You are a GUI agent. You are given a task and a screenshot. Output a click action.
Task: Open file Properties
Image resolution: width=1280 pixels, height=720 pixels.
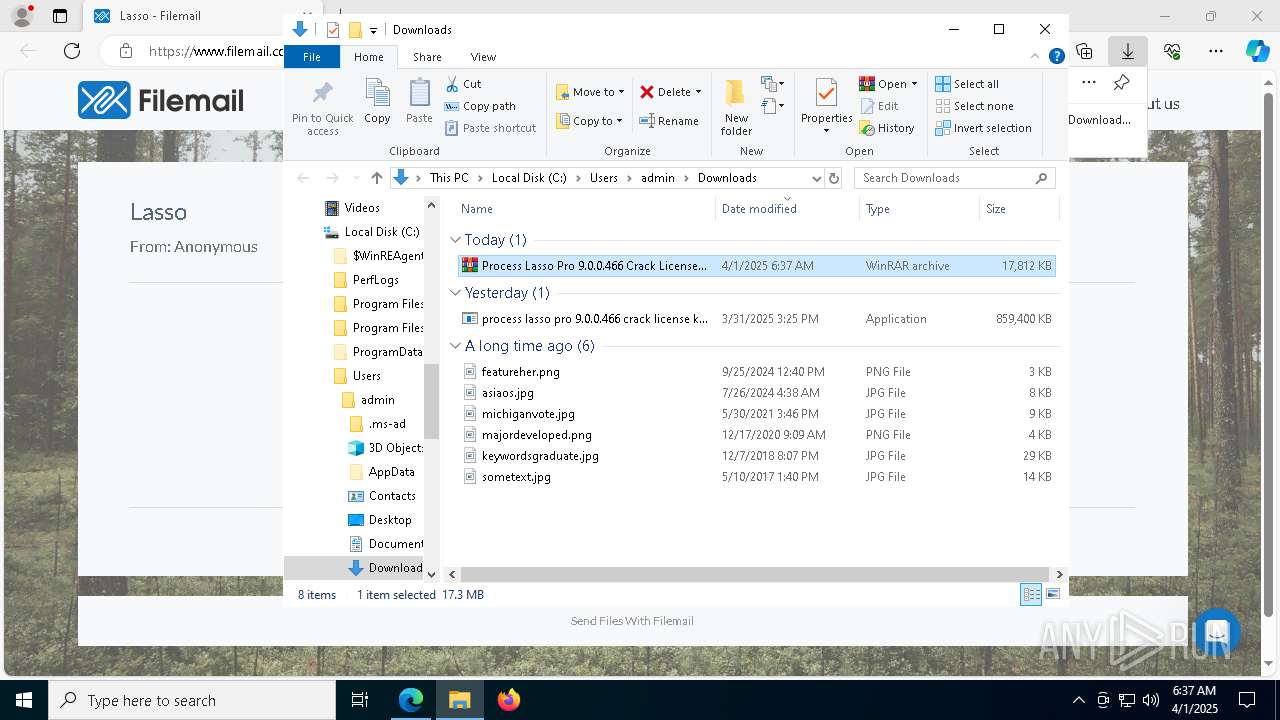[826, 107]
